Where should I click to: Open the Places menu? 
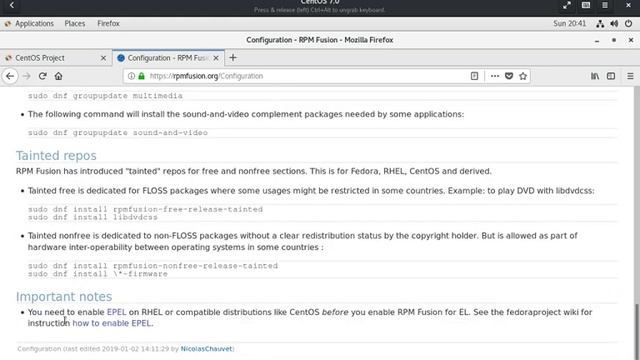point(75,24)
